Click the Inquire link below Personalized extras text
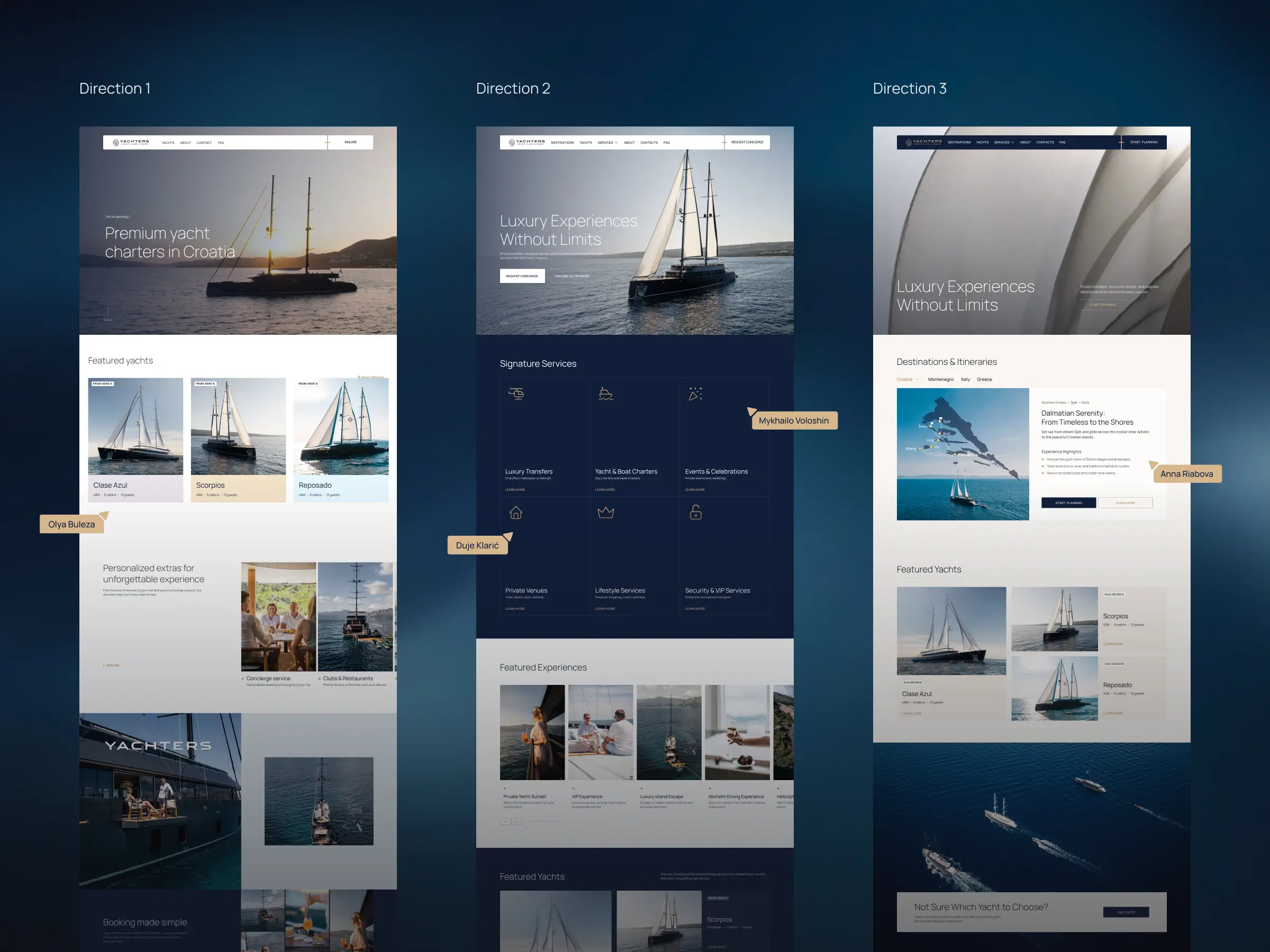The width and height of the screenshot is (1270, 952). pyautogui.click(x=111, y=665)
